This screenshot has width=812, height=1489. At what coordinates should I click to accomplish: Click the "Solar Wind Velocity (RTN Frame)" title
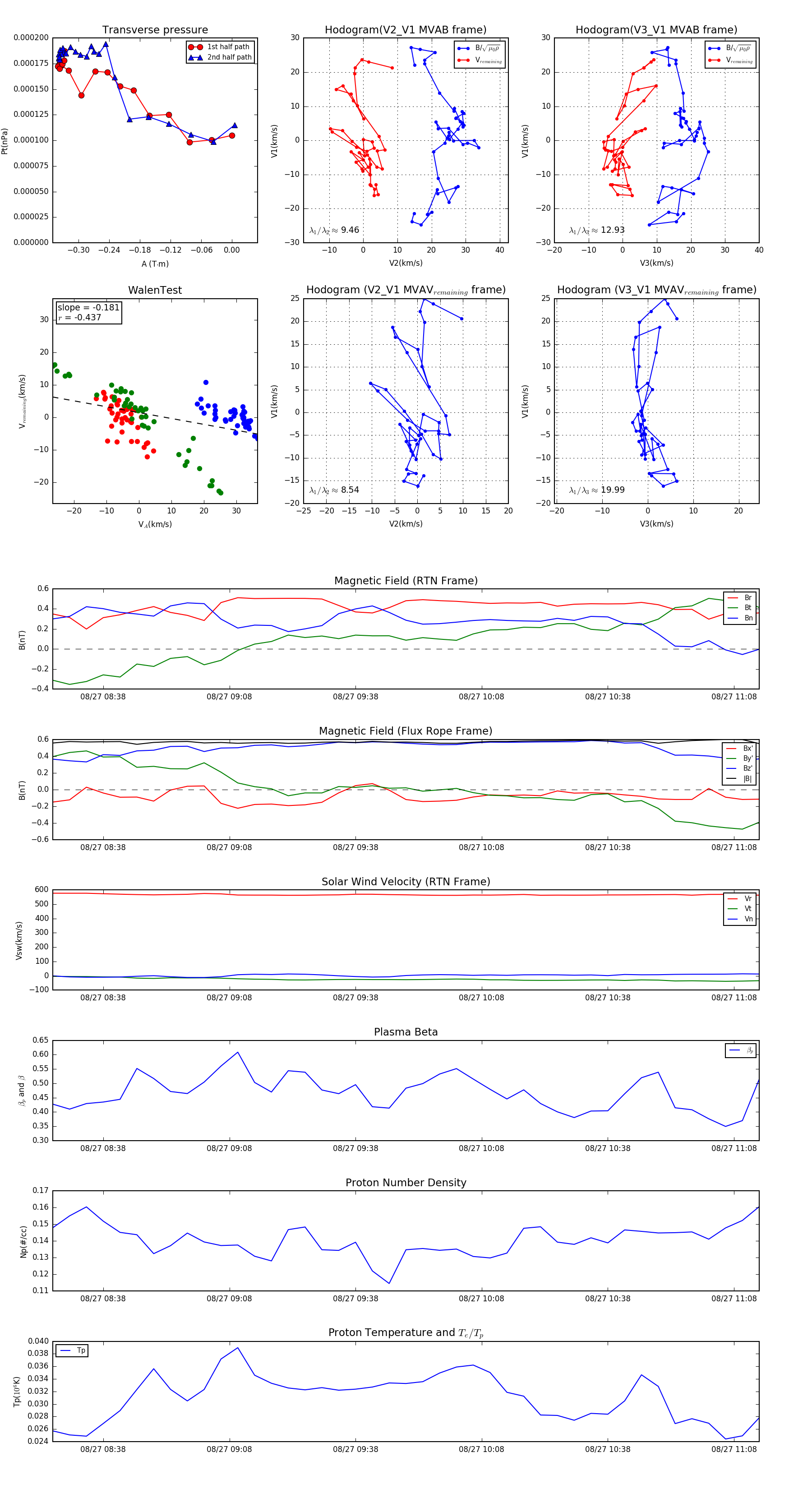click(x=406, y=882)
